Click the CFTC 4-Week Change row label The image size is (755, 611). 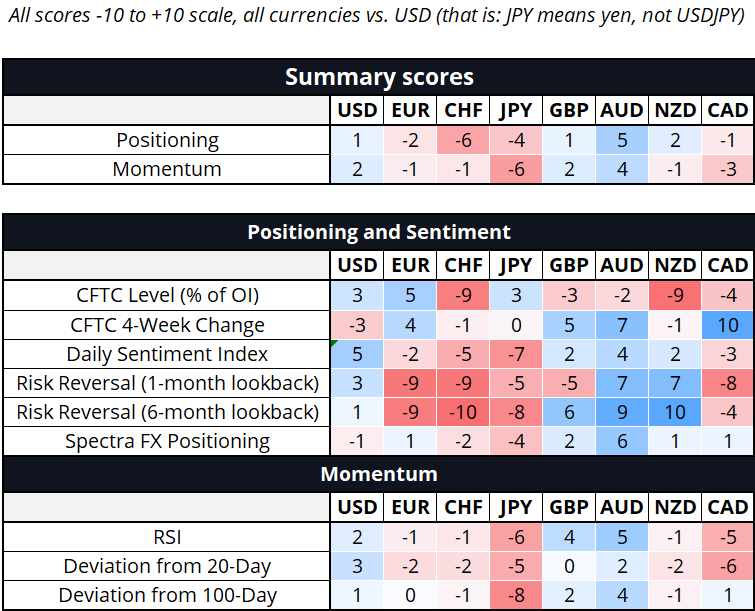(x=168, y=324)
